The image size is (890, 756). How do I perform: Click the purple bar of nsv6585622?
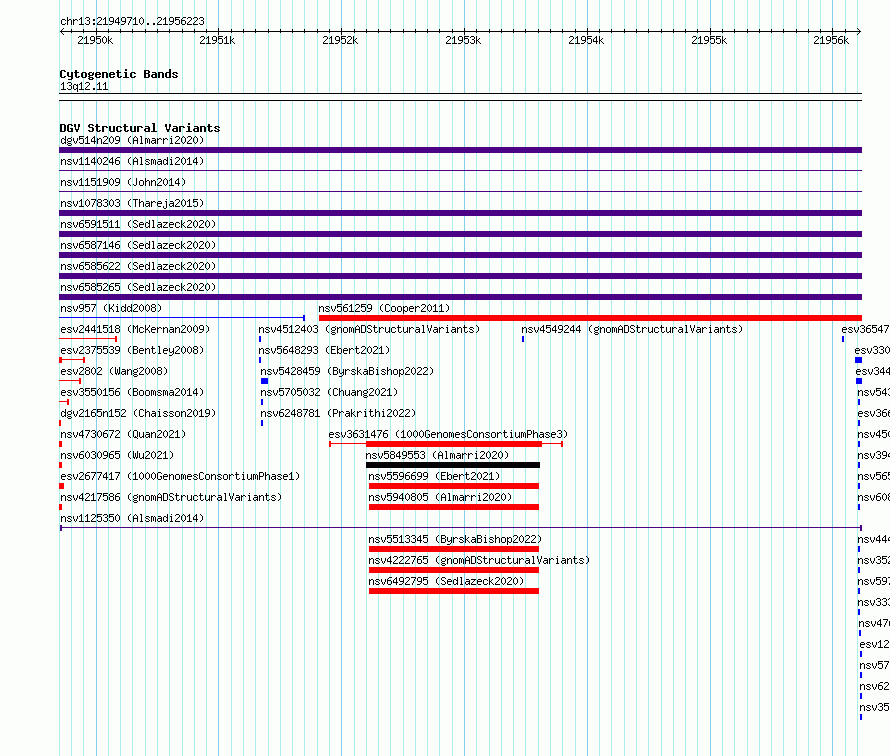click(x=460, y=276)
